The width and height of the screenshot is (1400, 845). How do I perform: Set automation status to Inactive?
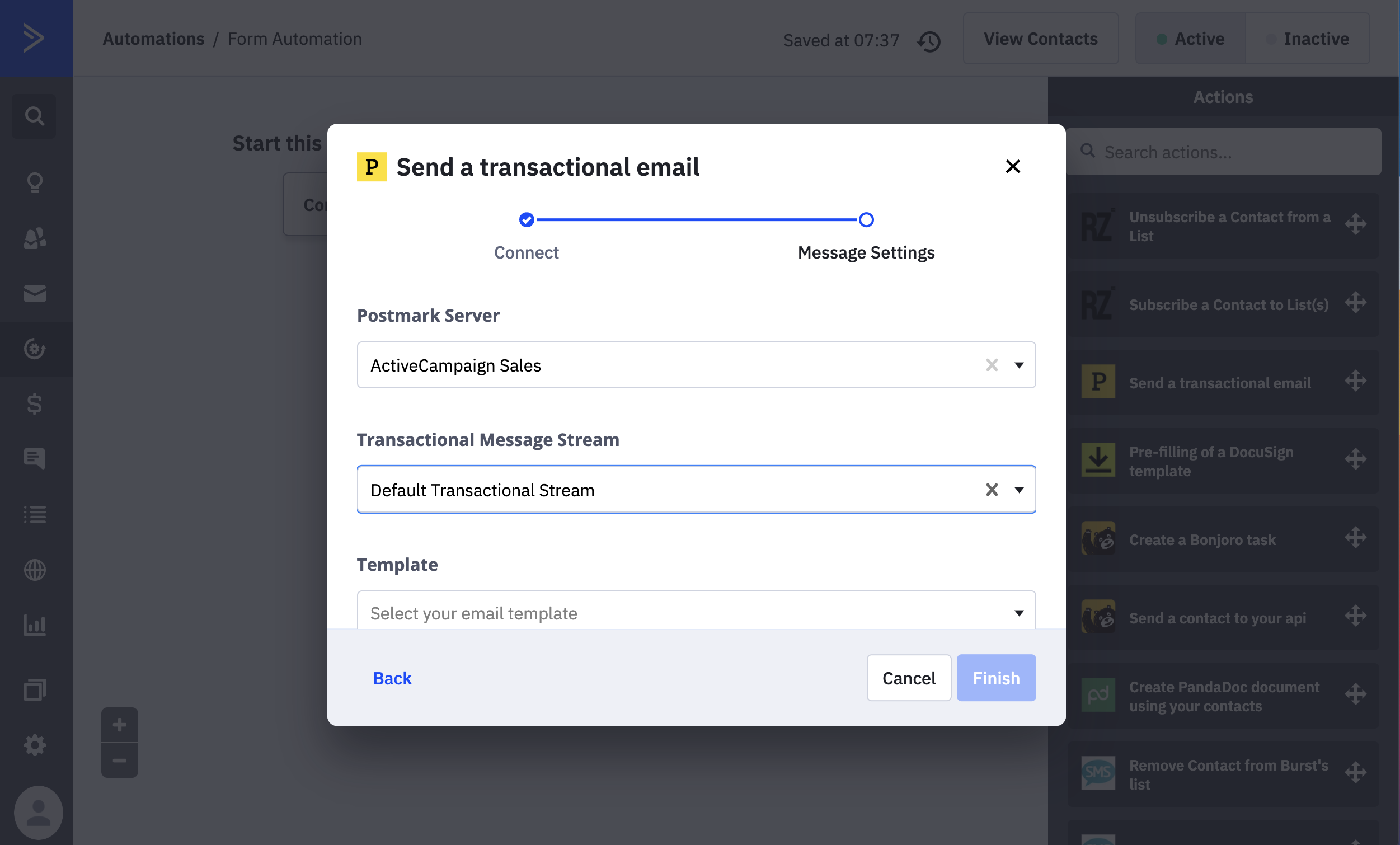(x=1307, y=39)
